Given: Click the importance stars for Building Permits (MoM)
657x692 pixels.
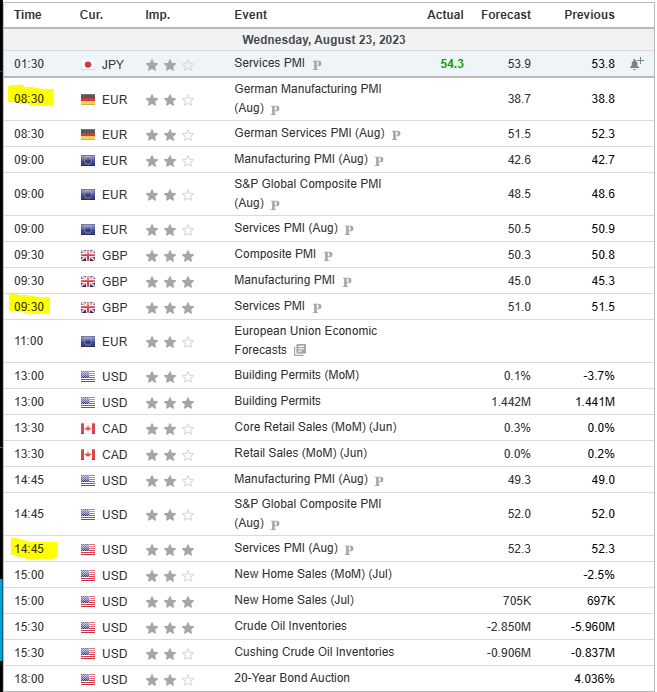Looking at the screenshot, I should [169, 376].
